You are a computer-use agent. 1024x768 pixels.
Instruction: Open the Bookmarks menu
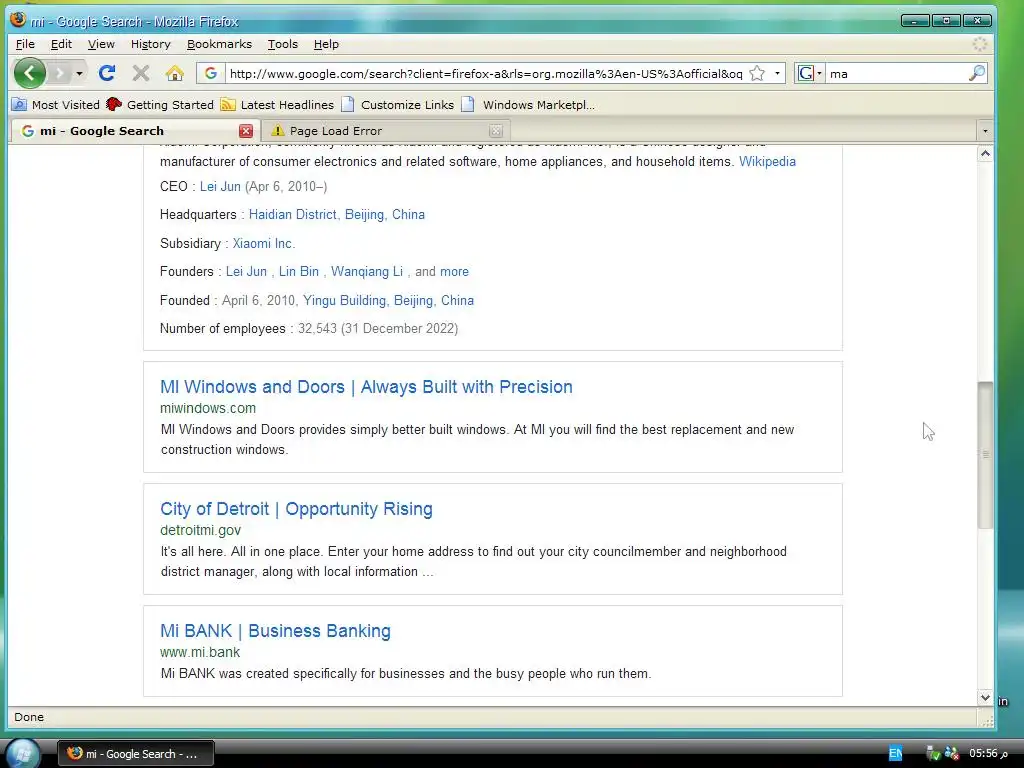click(219, 44)
